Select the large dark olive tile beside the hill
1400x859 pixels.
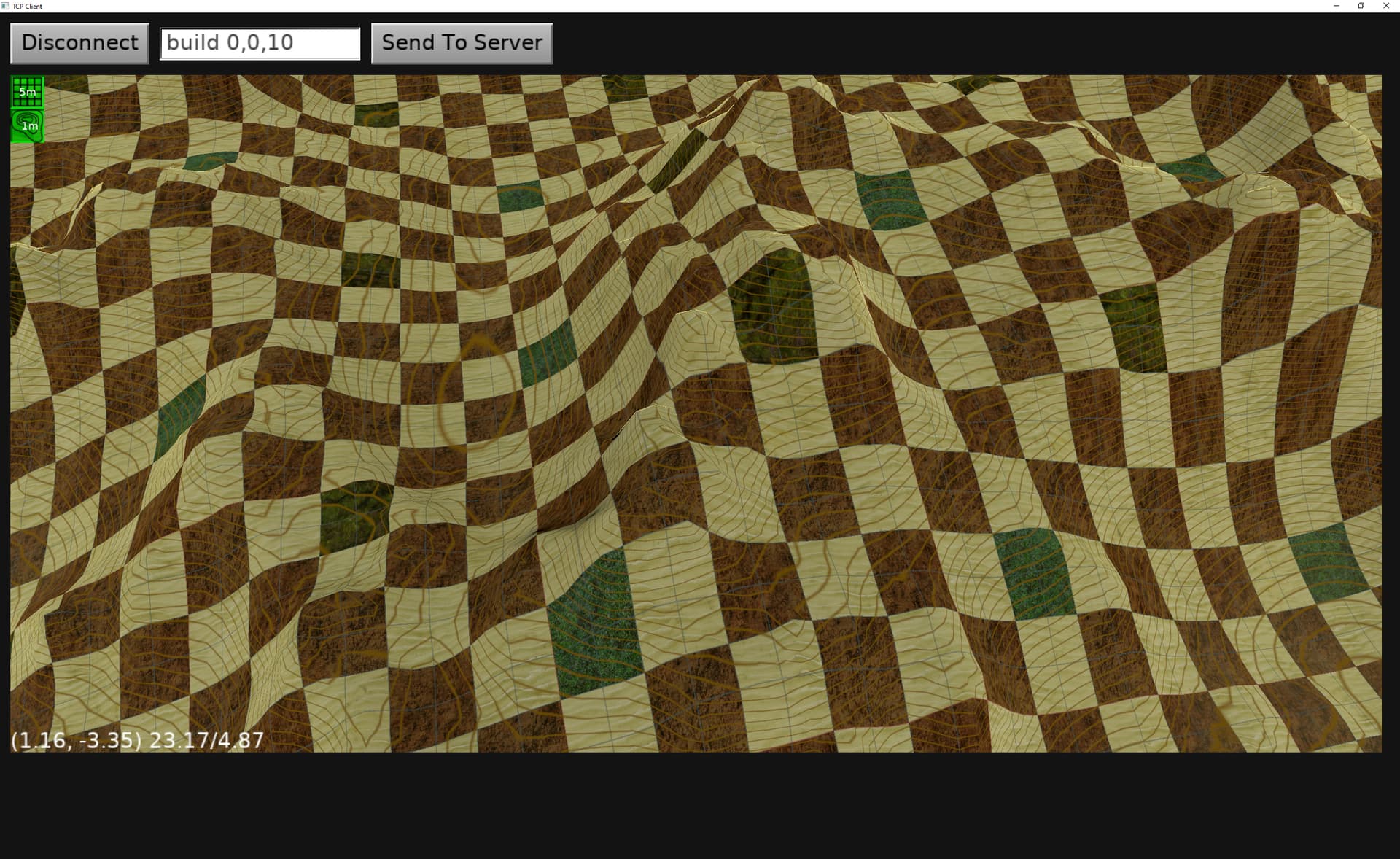click(x=773, y=306)
